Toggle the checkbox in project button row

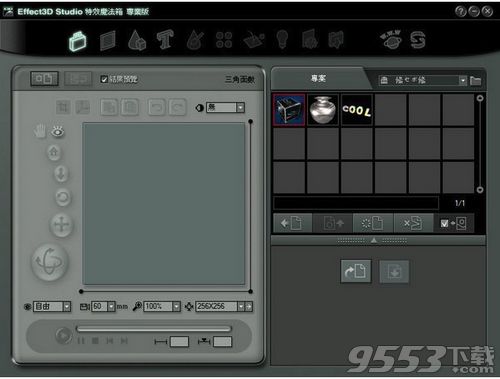point(444,223)
